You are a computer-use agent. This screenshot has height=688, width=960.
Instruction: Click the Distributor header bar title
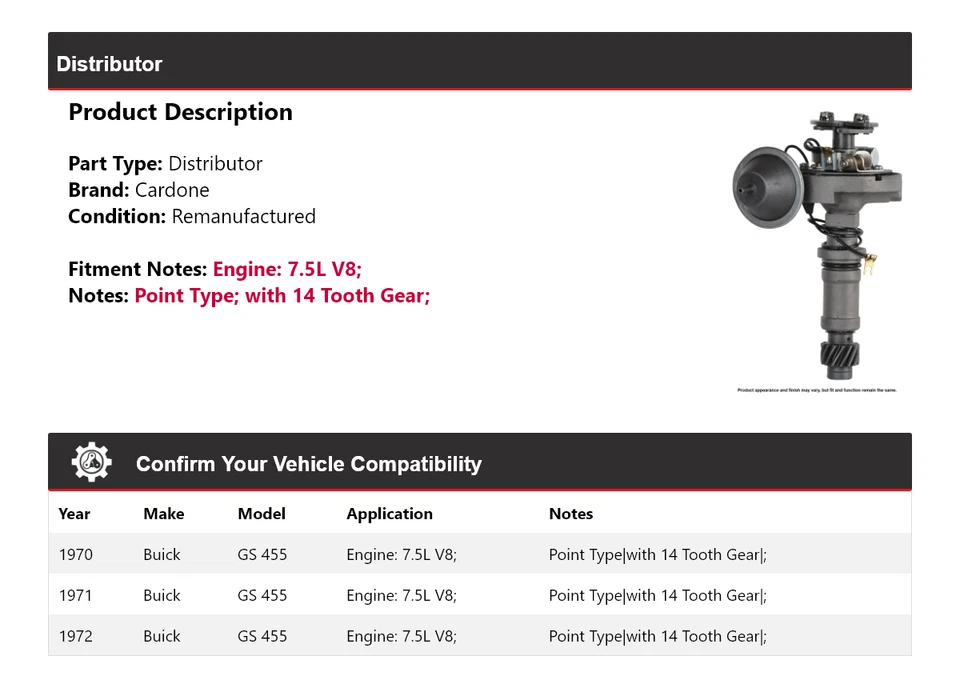(109, 64)
